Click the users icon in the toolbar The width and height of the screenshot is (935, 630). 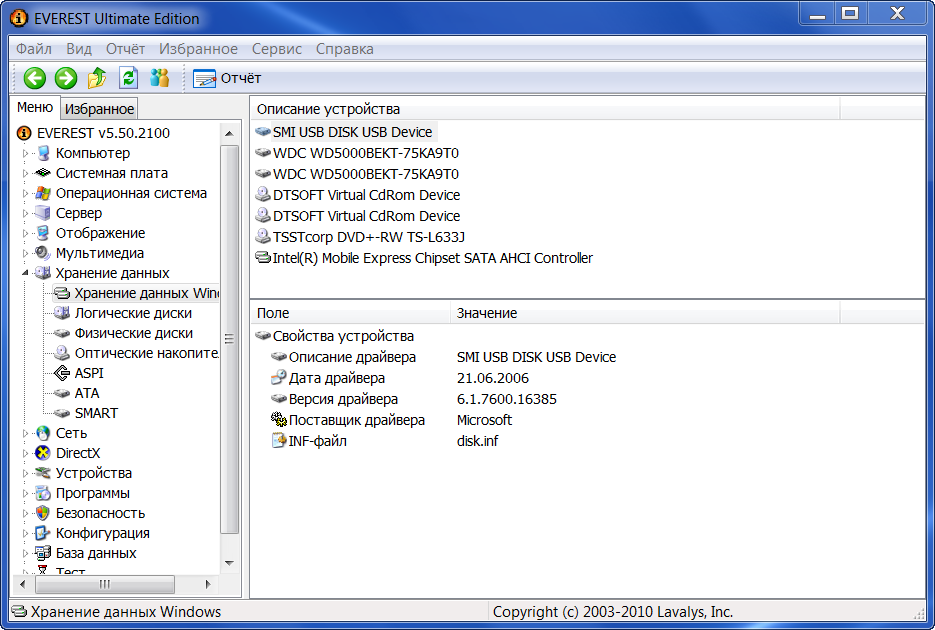pyautogui.click(x=160, y=78)
